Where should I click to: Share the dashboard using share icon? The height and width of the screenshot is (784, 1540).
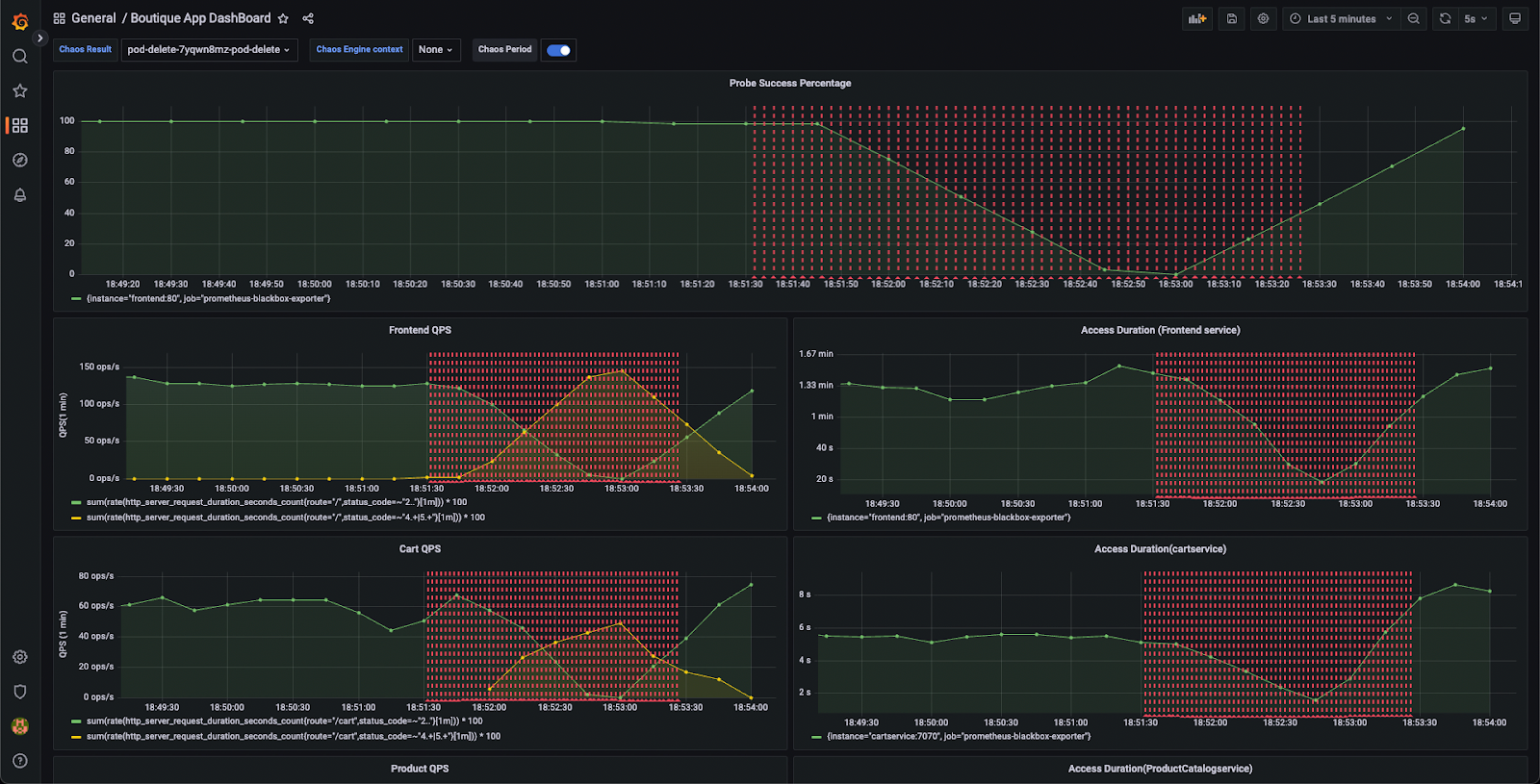[308, 18]
